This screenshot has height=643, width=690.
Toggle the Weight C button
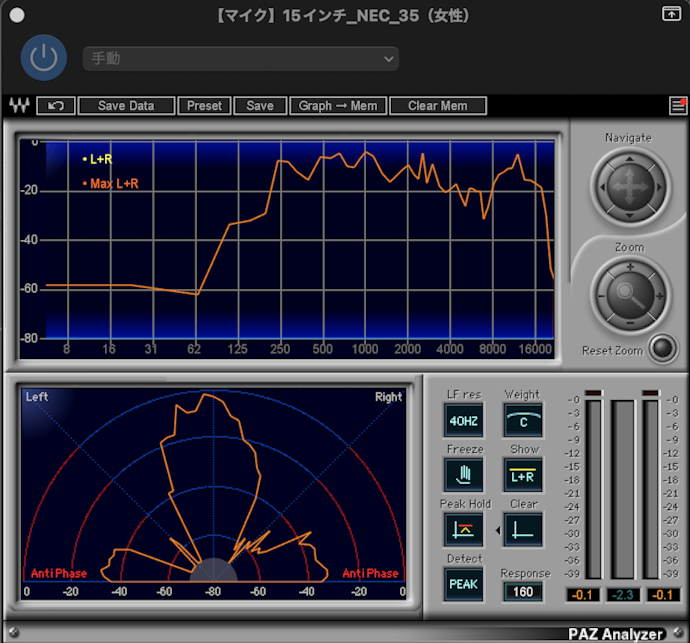coord(523,421)
